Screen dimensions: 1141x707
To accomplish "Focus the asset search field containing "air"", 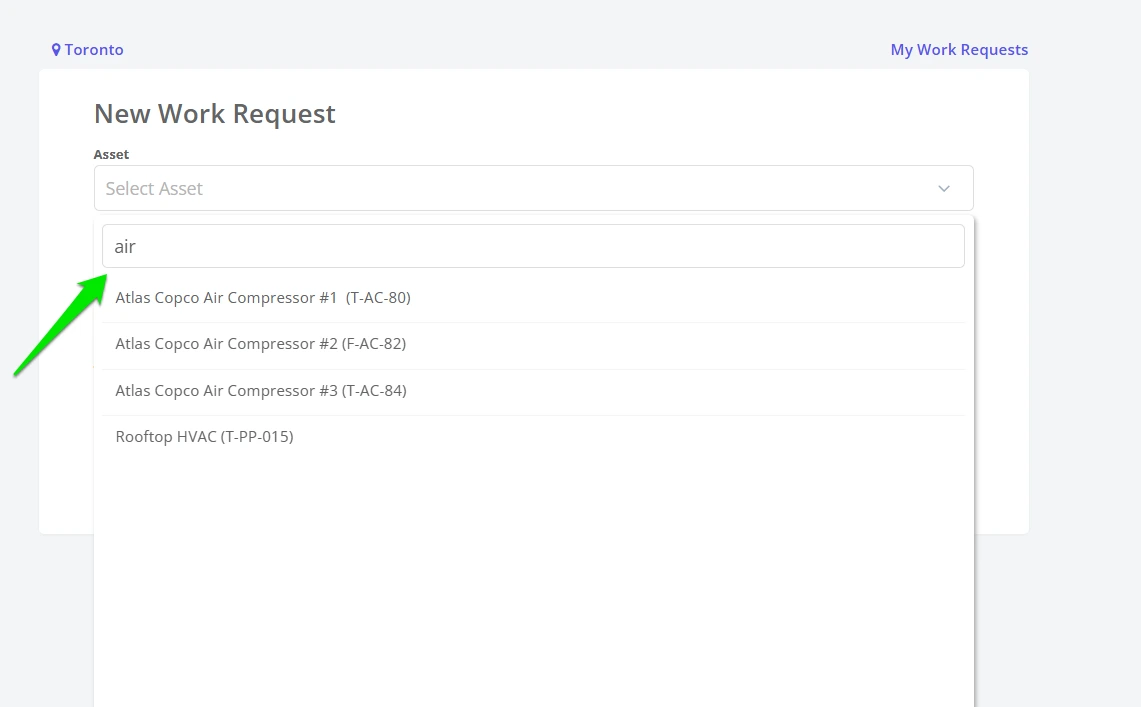I will [x=533, y=246].
